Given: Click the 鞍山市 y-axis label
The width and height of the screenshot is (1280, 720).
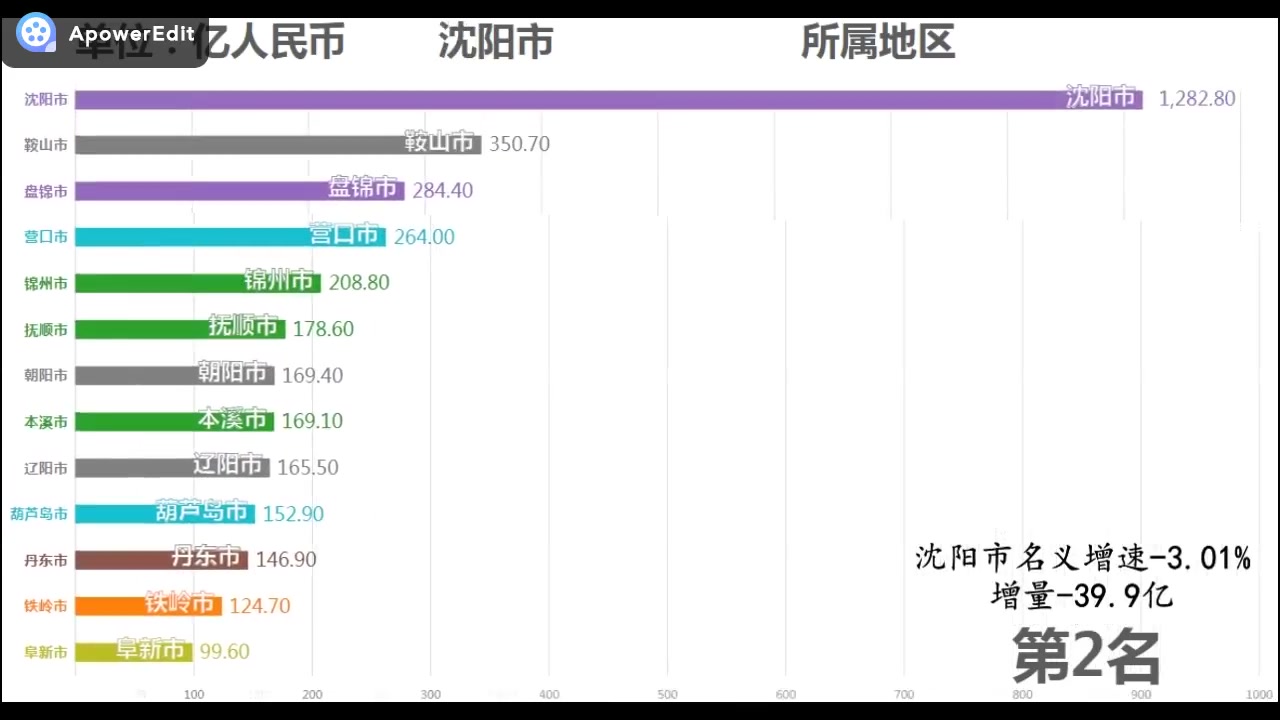Looking at the screenshot, I should [x=46, y=146].
